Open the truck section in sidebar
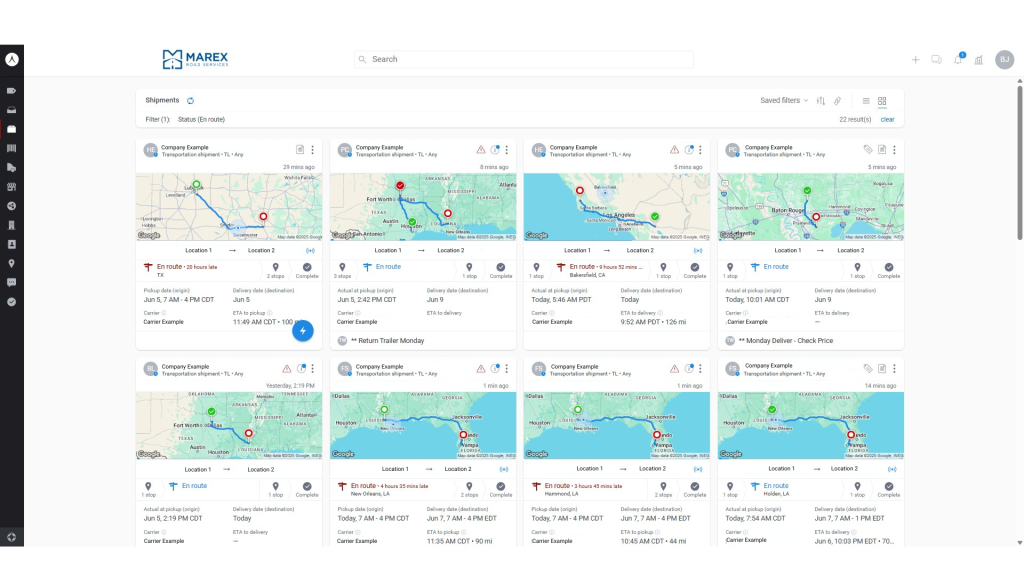1024x576 pixels. [x=12, y=167]
